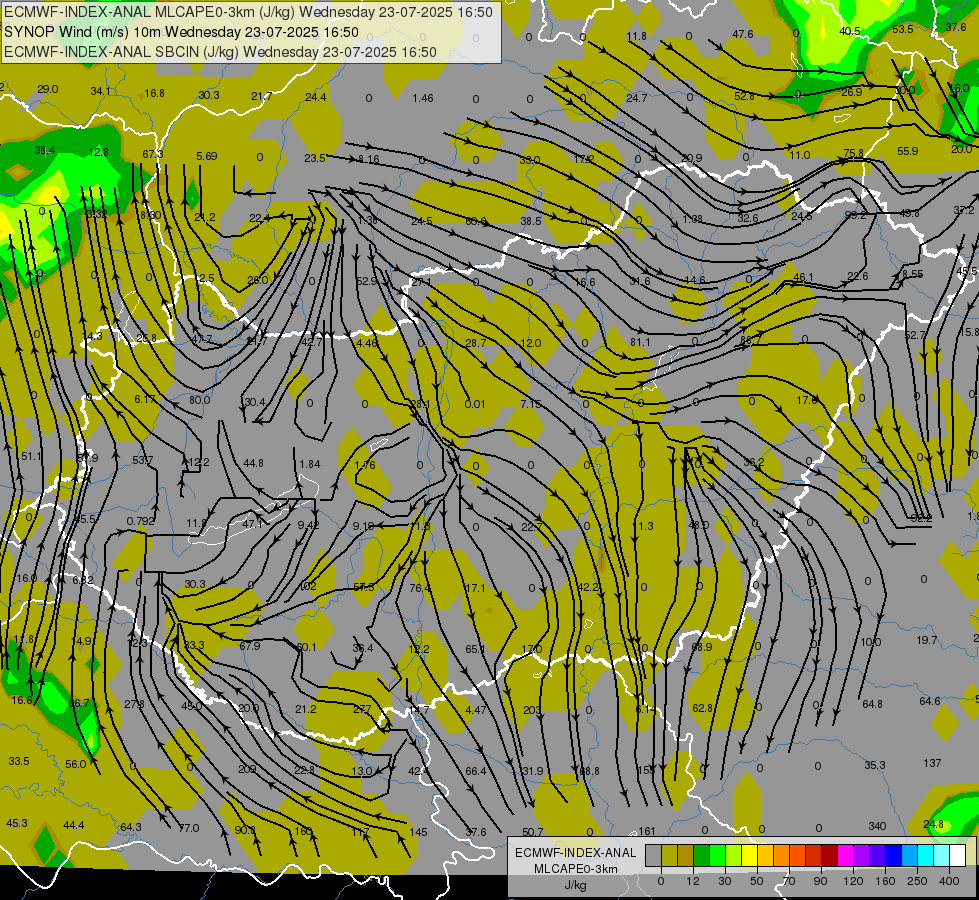Click the map value 35.3
The width and height of the screenshot is (979, 900).
875,765
